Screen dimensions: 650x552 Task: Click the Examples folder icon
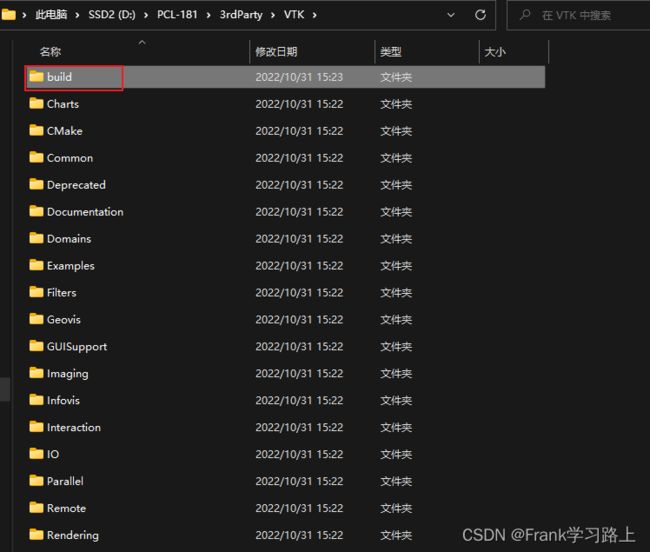point(36,265)
